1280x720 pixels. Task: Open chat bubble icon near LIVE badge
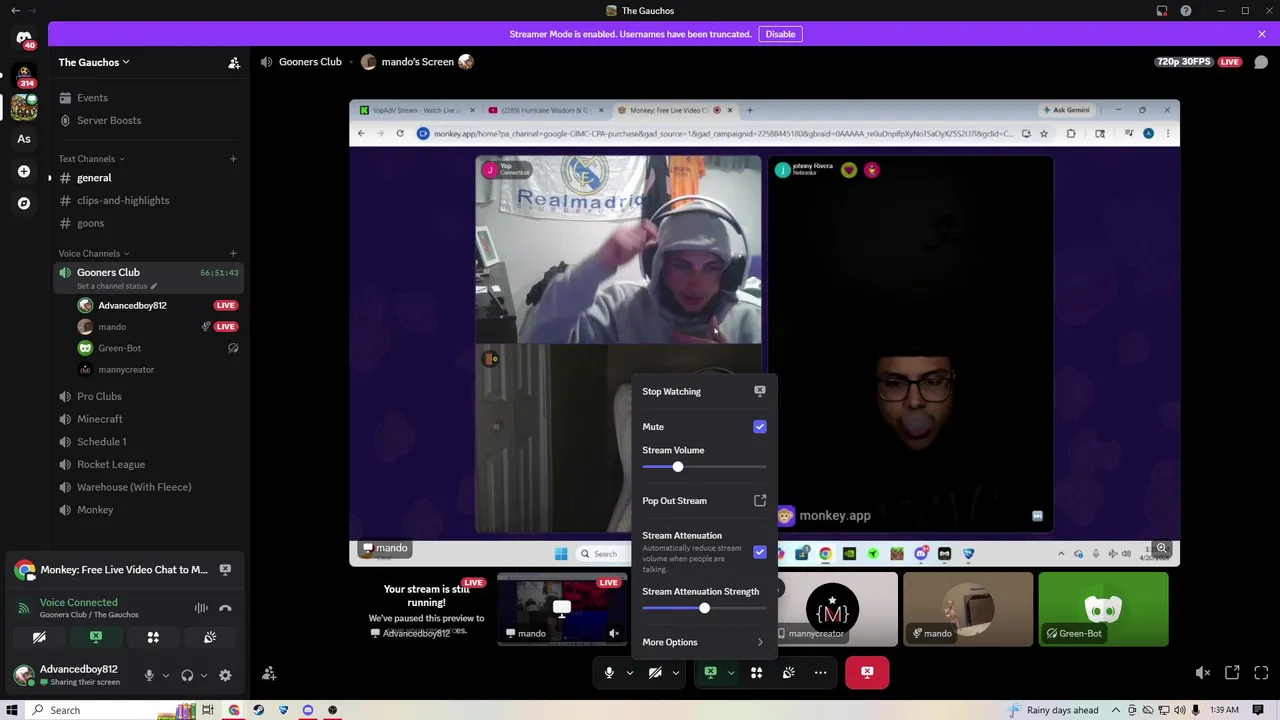click(x=1261, y=62)
